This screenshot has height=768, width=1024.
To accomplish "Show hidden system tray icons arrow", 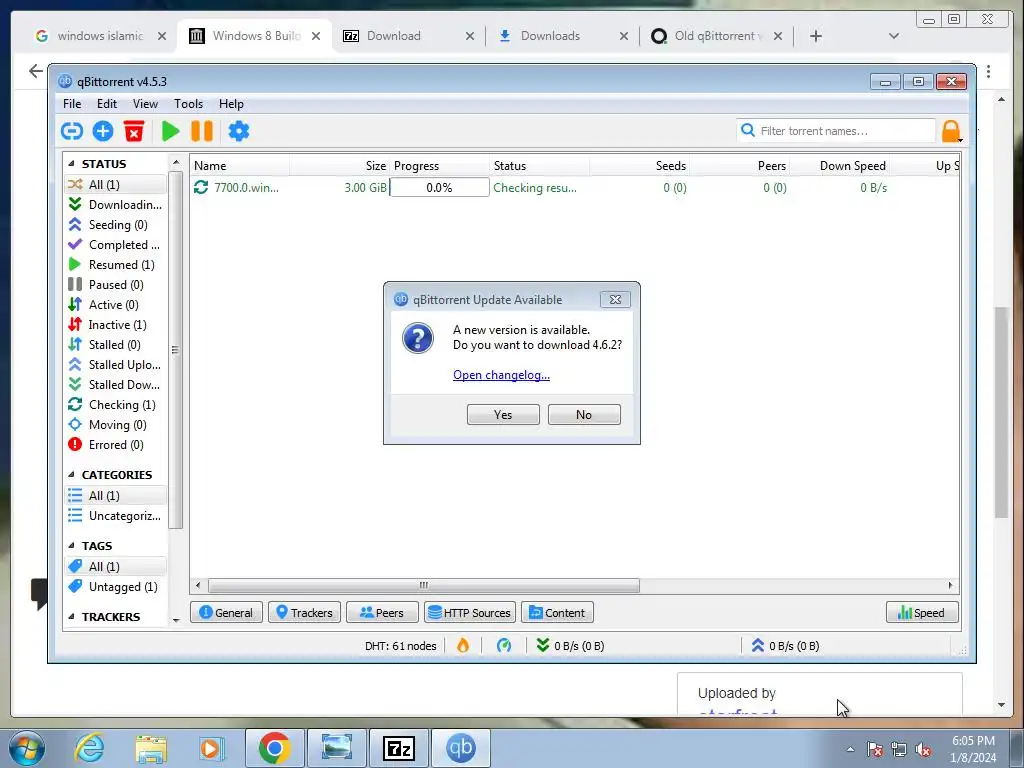I will click(x=850, y=749).
